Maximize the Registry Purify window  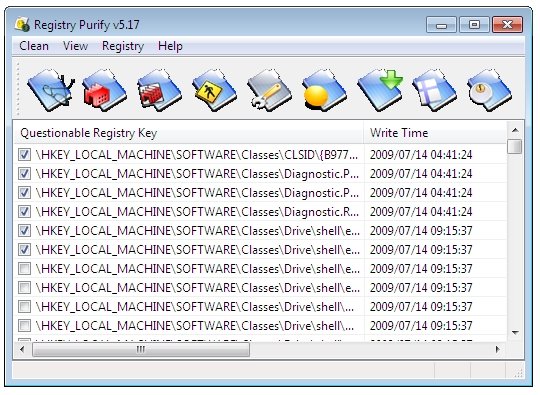point(474,25)
